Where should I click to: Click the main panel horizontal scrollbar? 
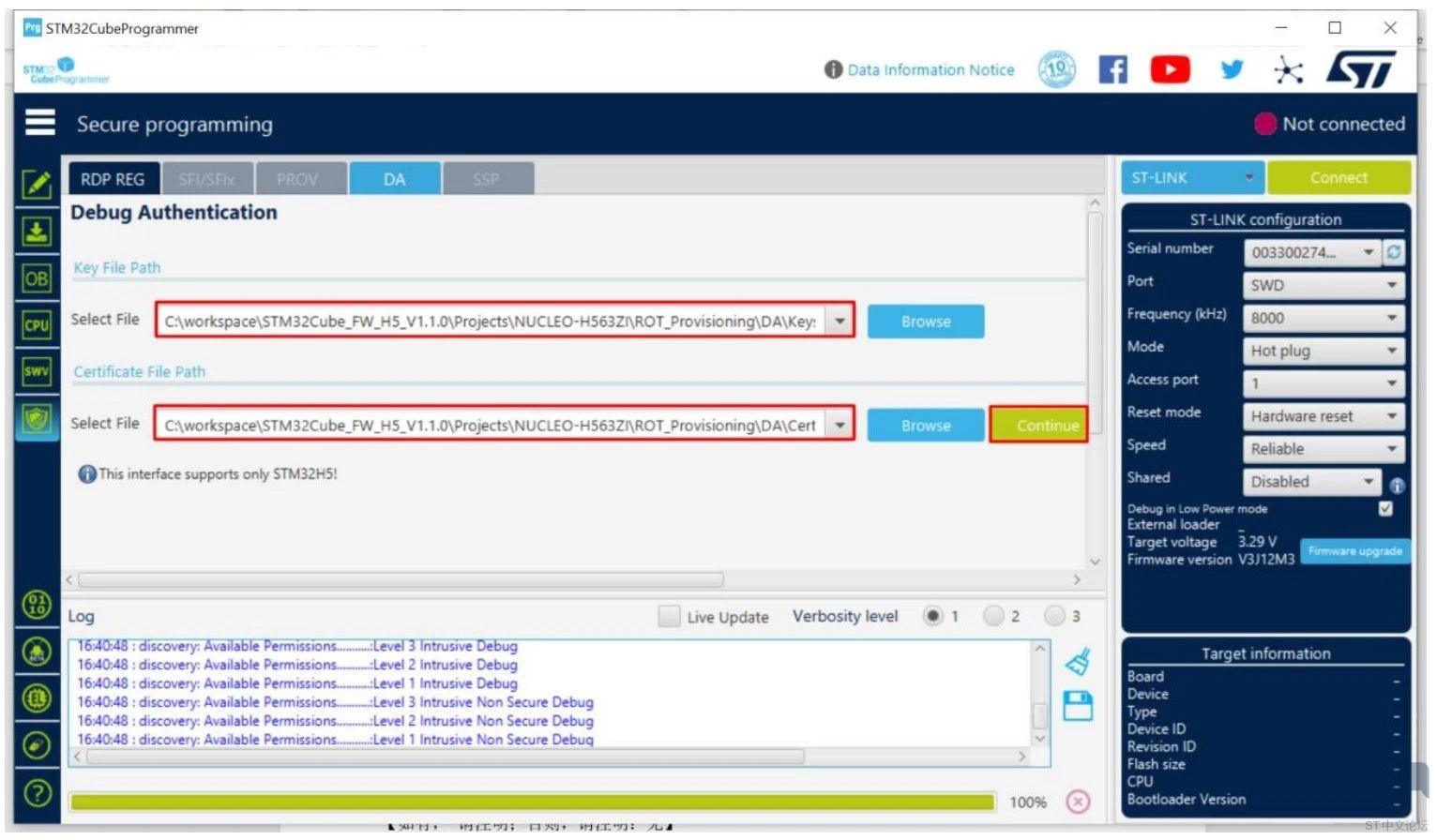coord(401,579)
